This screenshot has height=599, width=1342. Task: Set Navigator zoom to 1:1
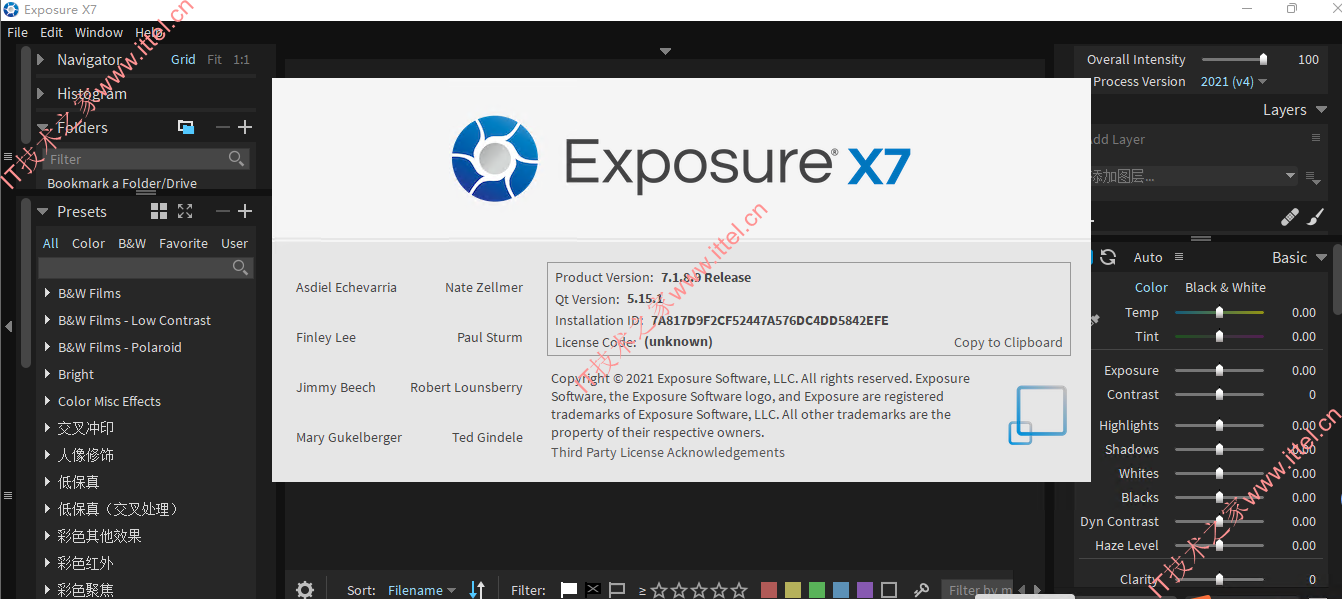[x=241, y=60]
